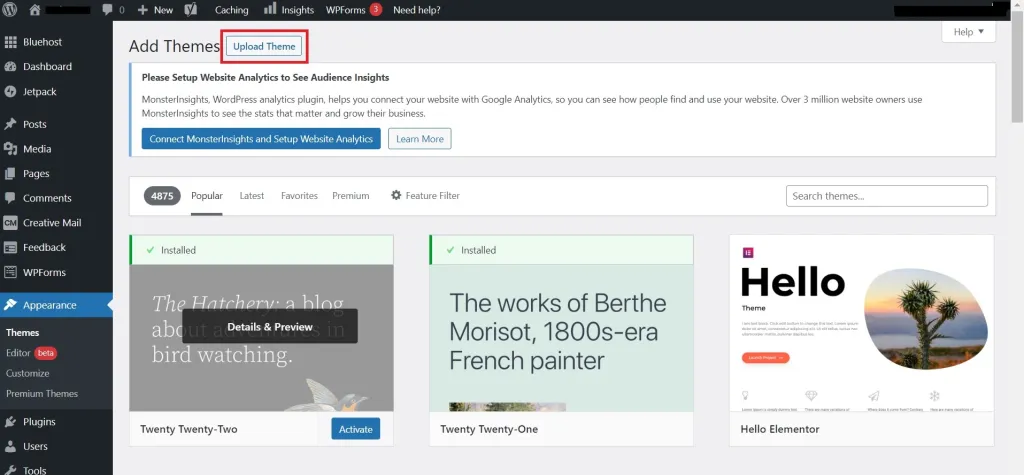Click the Appearance paintbrush icon
The width and height of the screenshot is (1024, 475).
(x=10, y=305)
